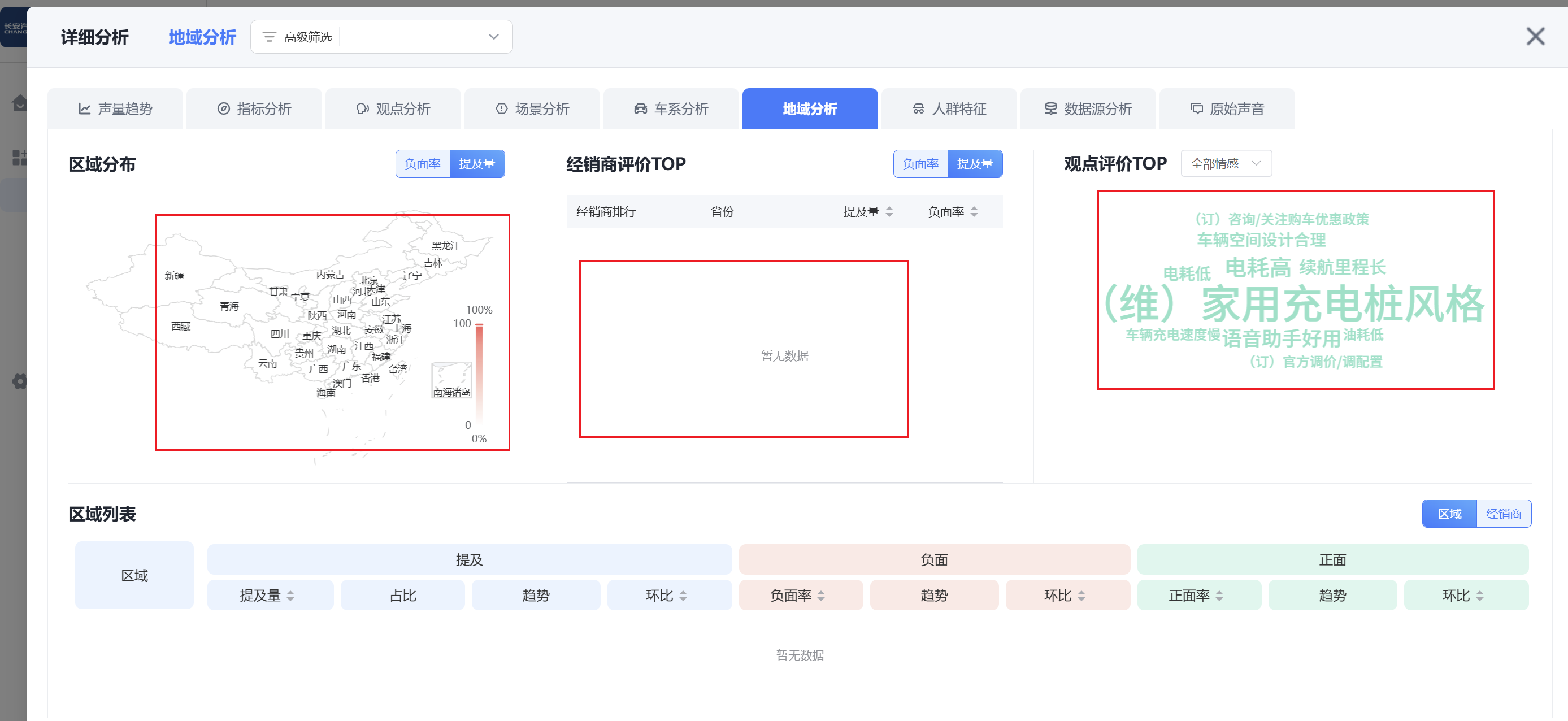
Task: Click sort arrows beside 正面率 column
Action: (x=1219, y=596)
